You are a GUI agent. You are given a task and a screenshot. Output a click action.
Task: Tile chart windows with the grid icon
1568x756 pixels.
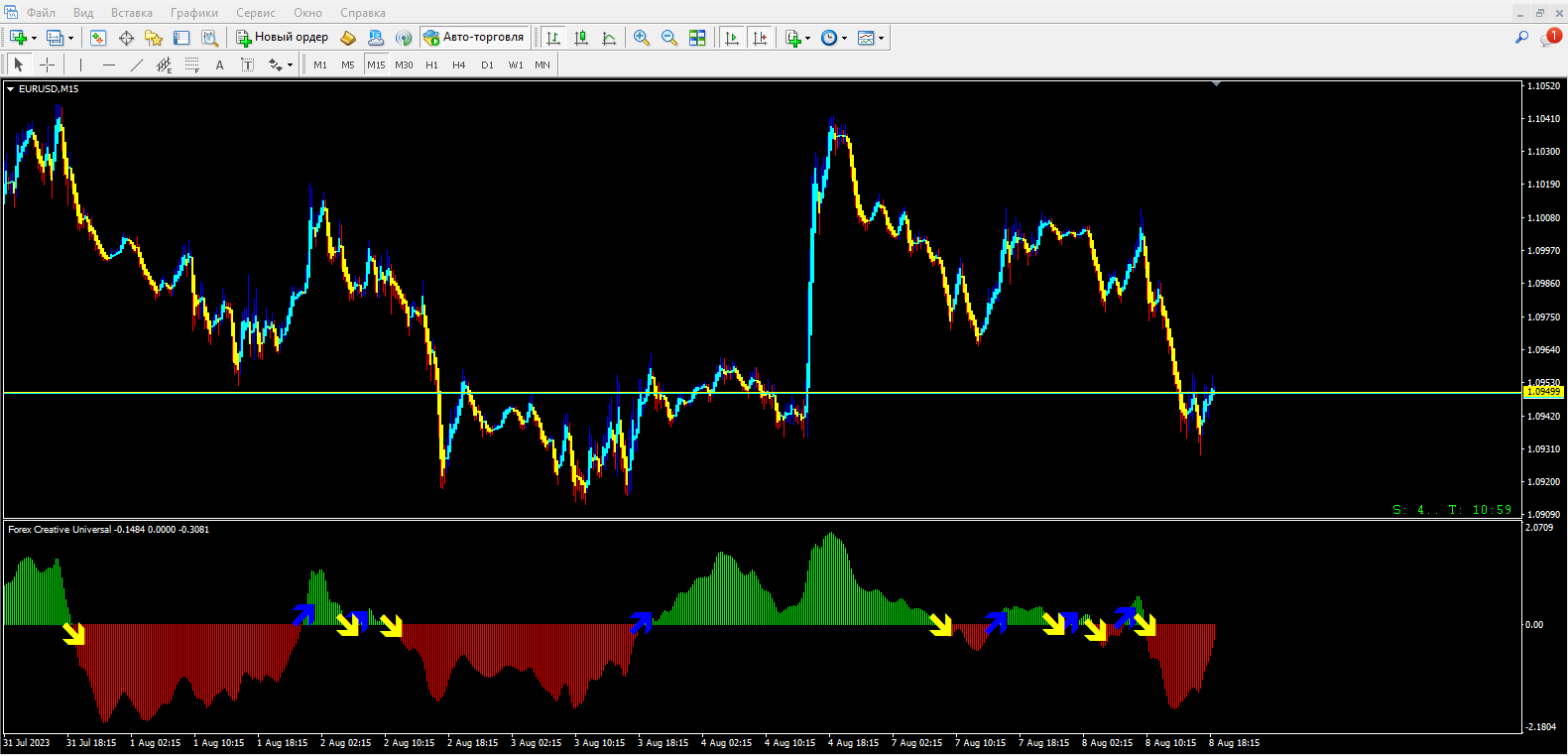click(x=697, y=38)
